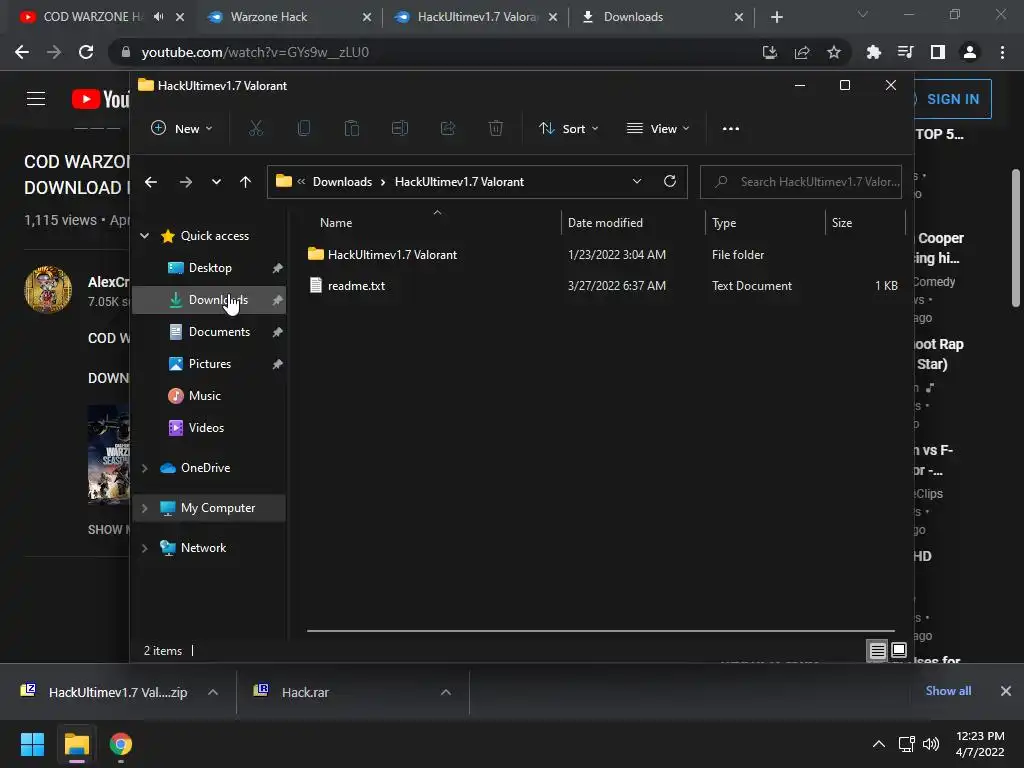Bookmark this page with star icon

click(x=833, y=52)
